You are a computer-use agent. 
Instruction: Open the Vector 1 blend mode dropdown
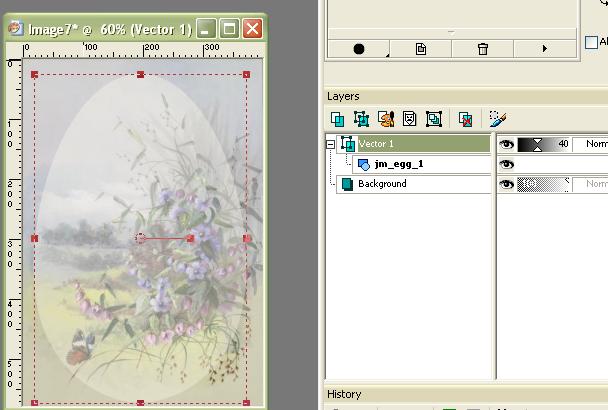[591, 144]
